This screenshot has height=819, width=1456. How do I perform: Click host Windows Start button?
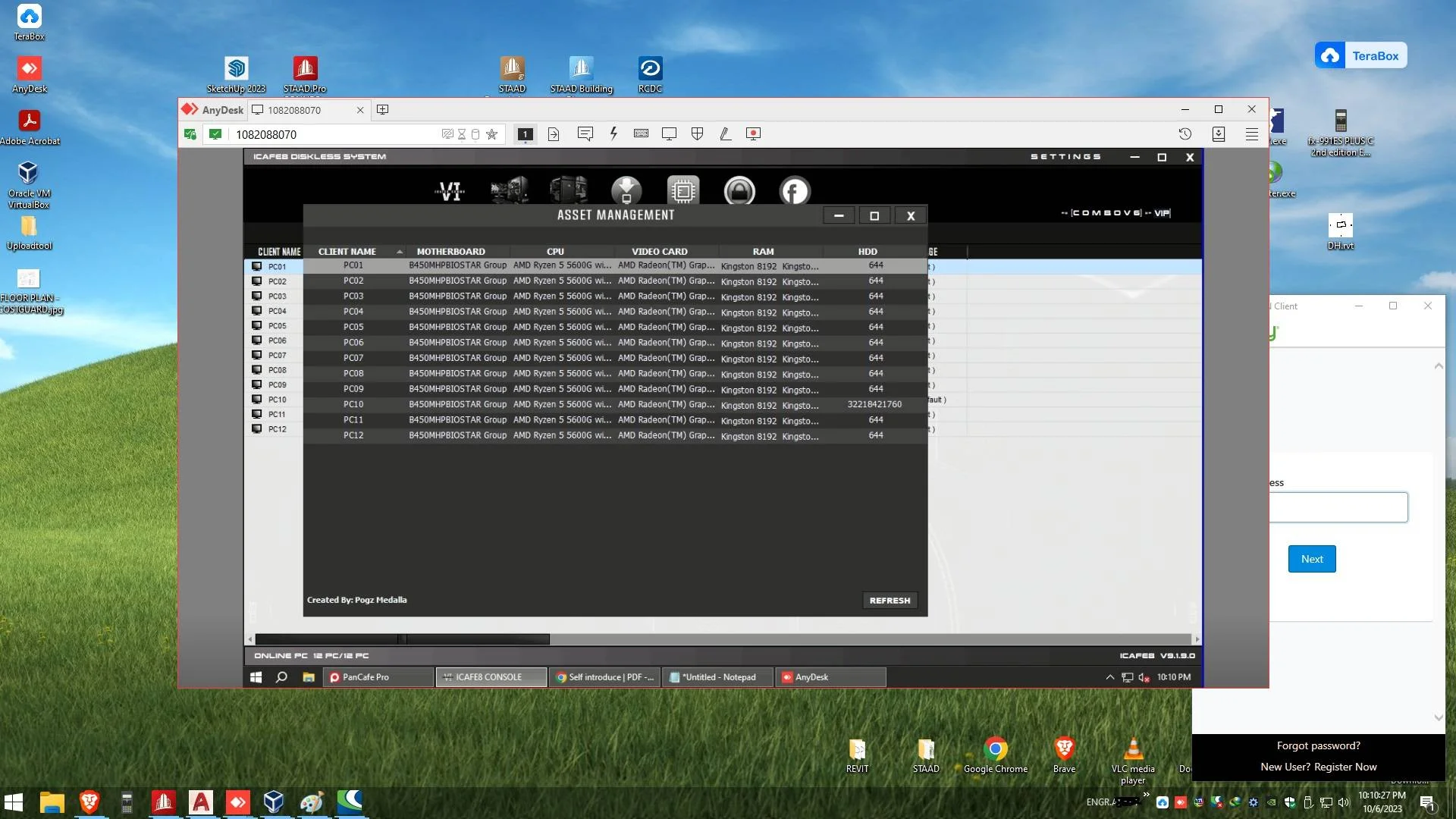(x=14, y=802)
